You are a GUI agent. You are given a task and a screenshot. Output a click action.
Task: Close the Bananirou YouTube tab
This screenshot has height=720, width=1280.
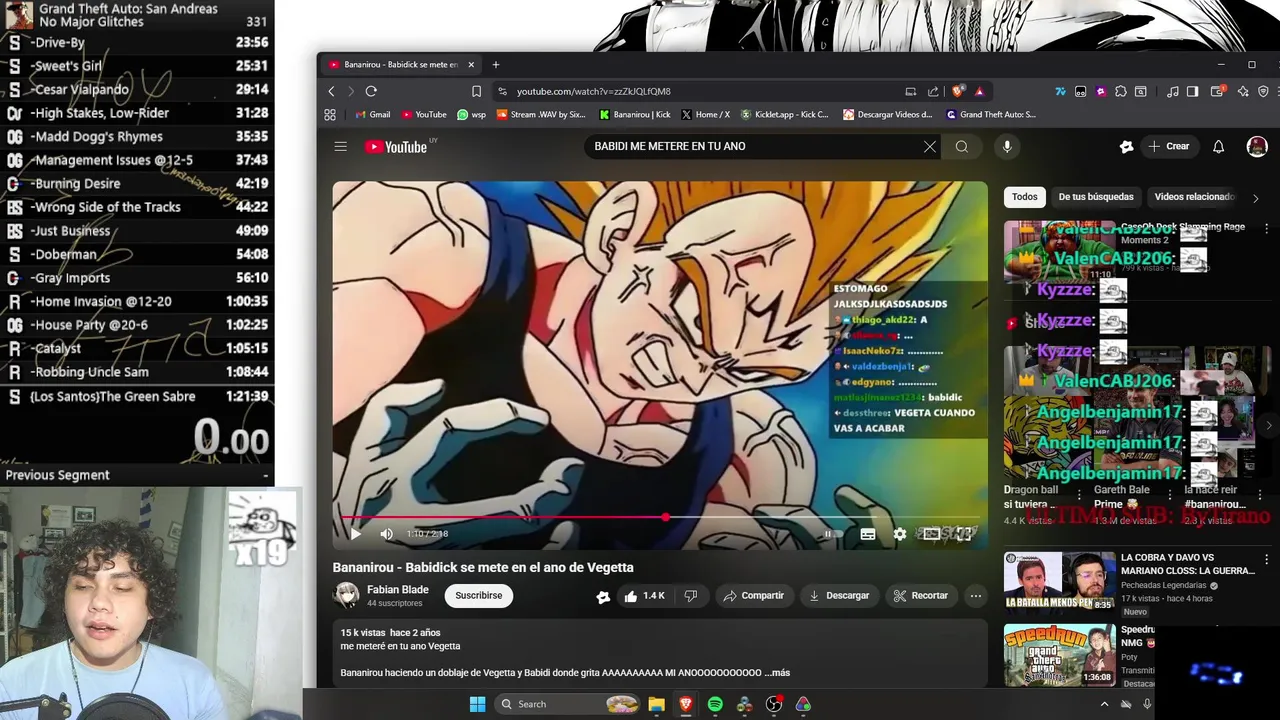[x=471, y=65]
